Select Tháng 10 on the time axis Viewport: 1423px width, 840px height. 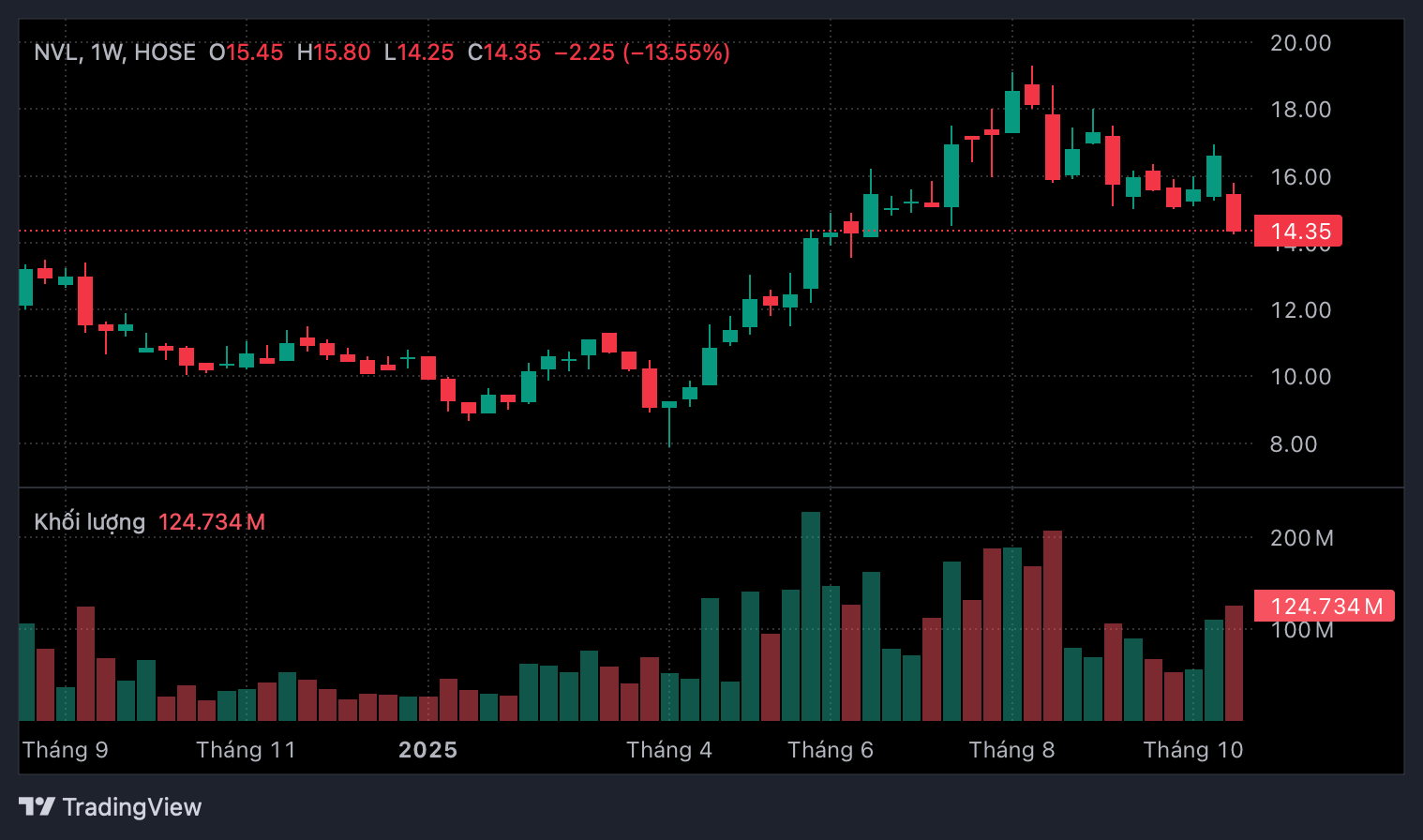click(x=1192, y=750)
